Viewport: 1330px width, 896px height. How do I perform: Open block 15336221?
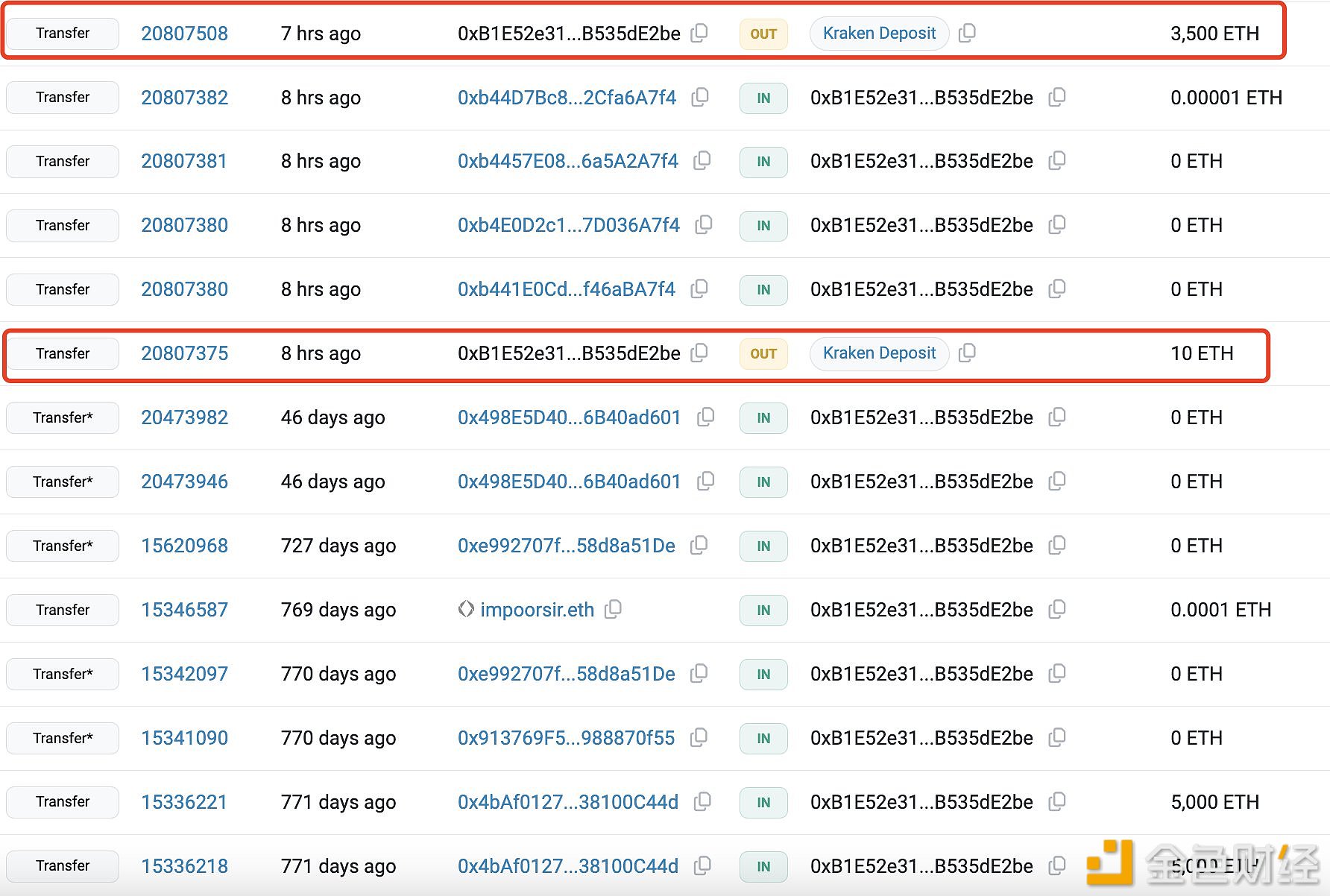(184, 802)
